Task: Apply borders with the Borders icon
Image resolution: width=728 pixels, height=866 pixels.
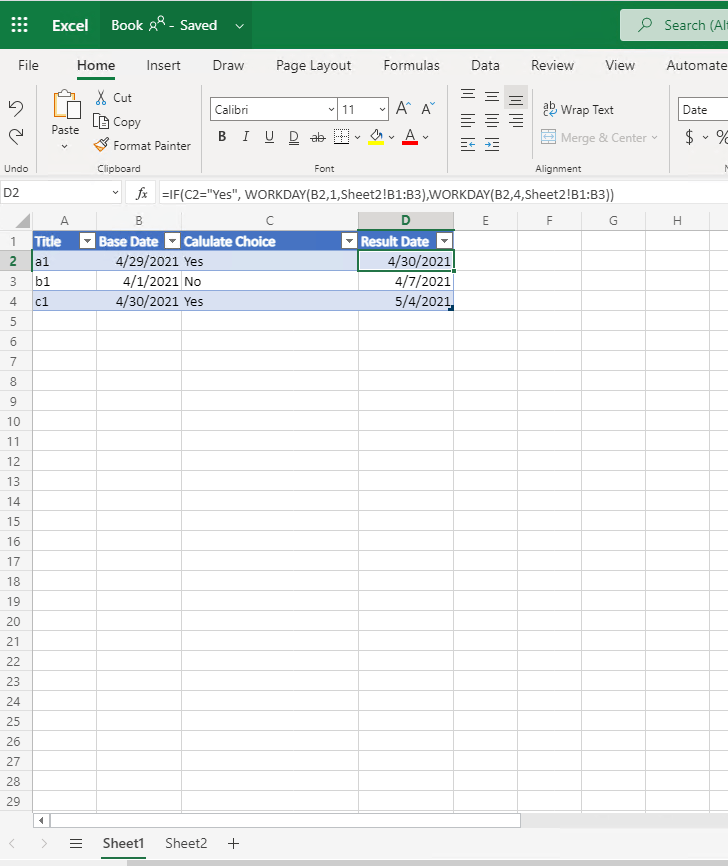Action: coord(341,136)
